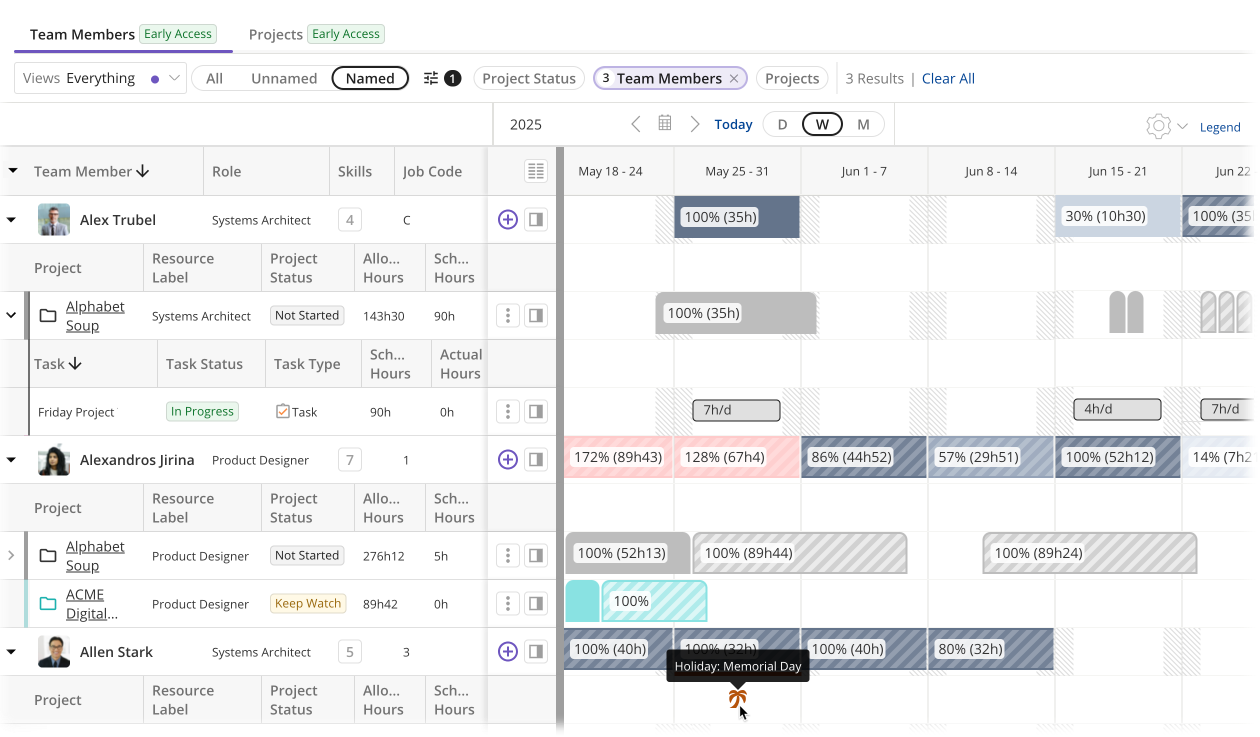This screenshot has height=737, width=1260.
Task: Click the plus icon for Alex Trubel
Action: pyautogui.click(x=508, y=219)
